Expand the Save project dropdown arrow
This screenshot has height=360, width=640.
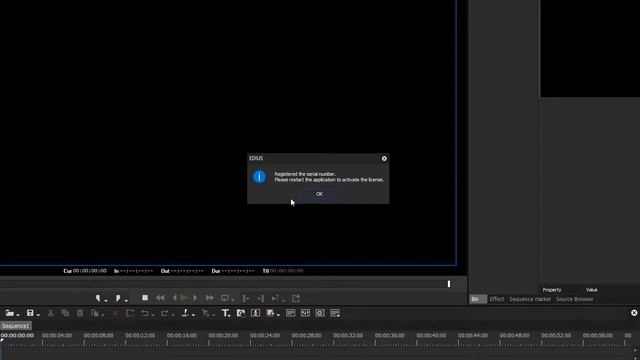coord(38,315)
